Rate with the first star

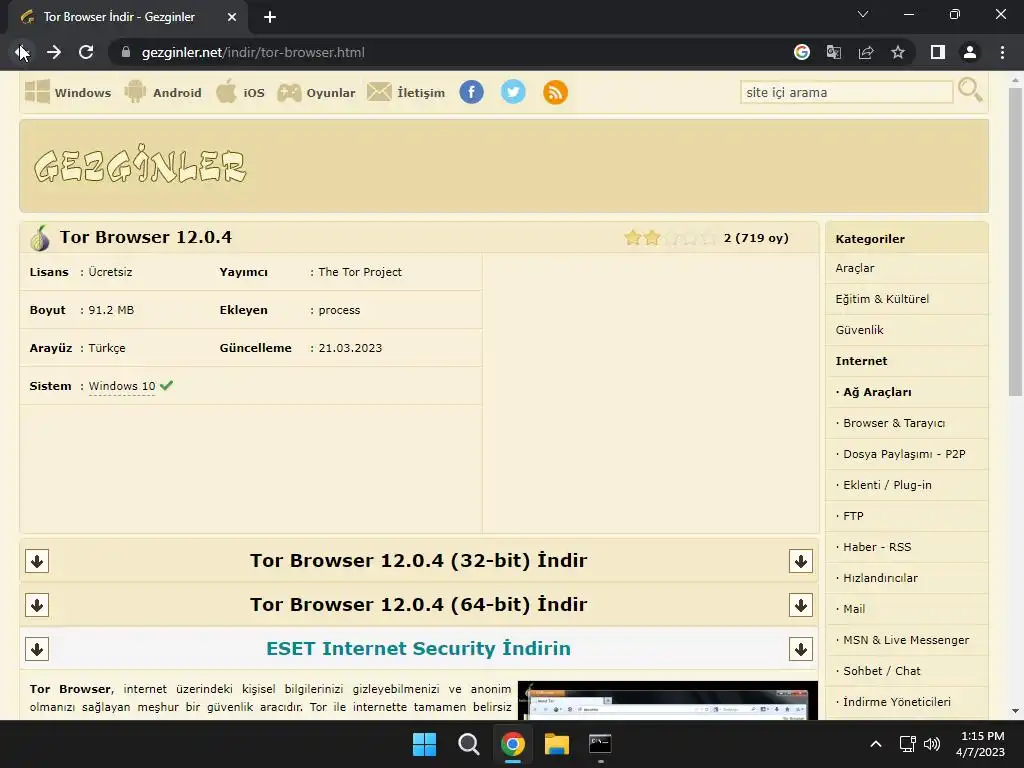[632, 238]
